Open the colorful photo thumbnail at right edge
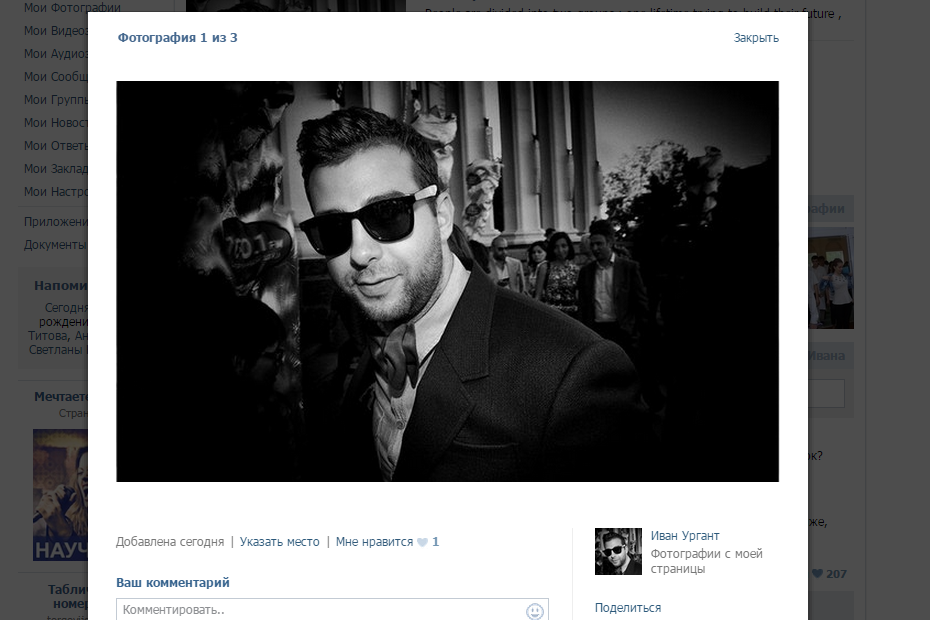This screenshot has width=930, height=620. 831,278
